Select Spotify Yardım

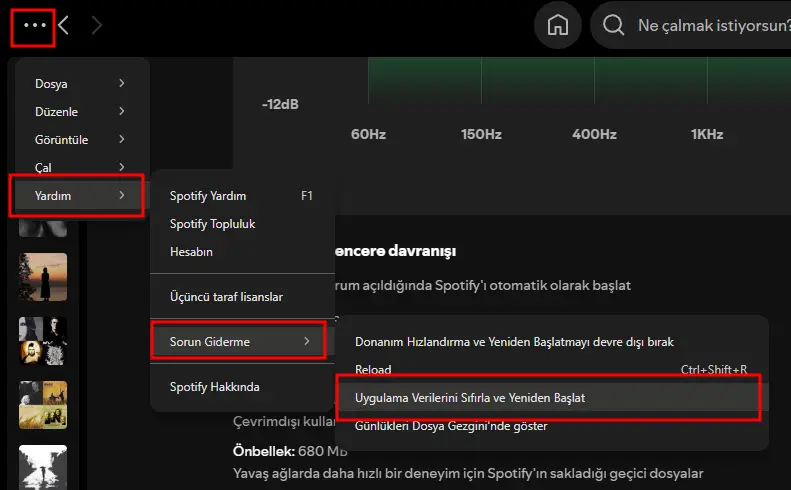coord(242,196)
